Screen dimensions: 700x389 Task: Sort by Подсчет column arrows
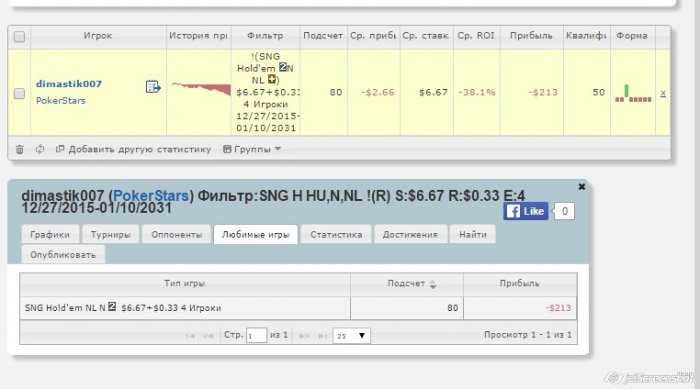click(433, 284)
